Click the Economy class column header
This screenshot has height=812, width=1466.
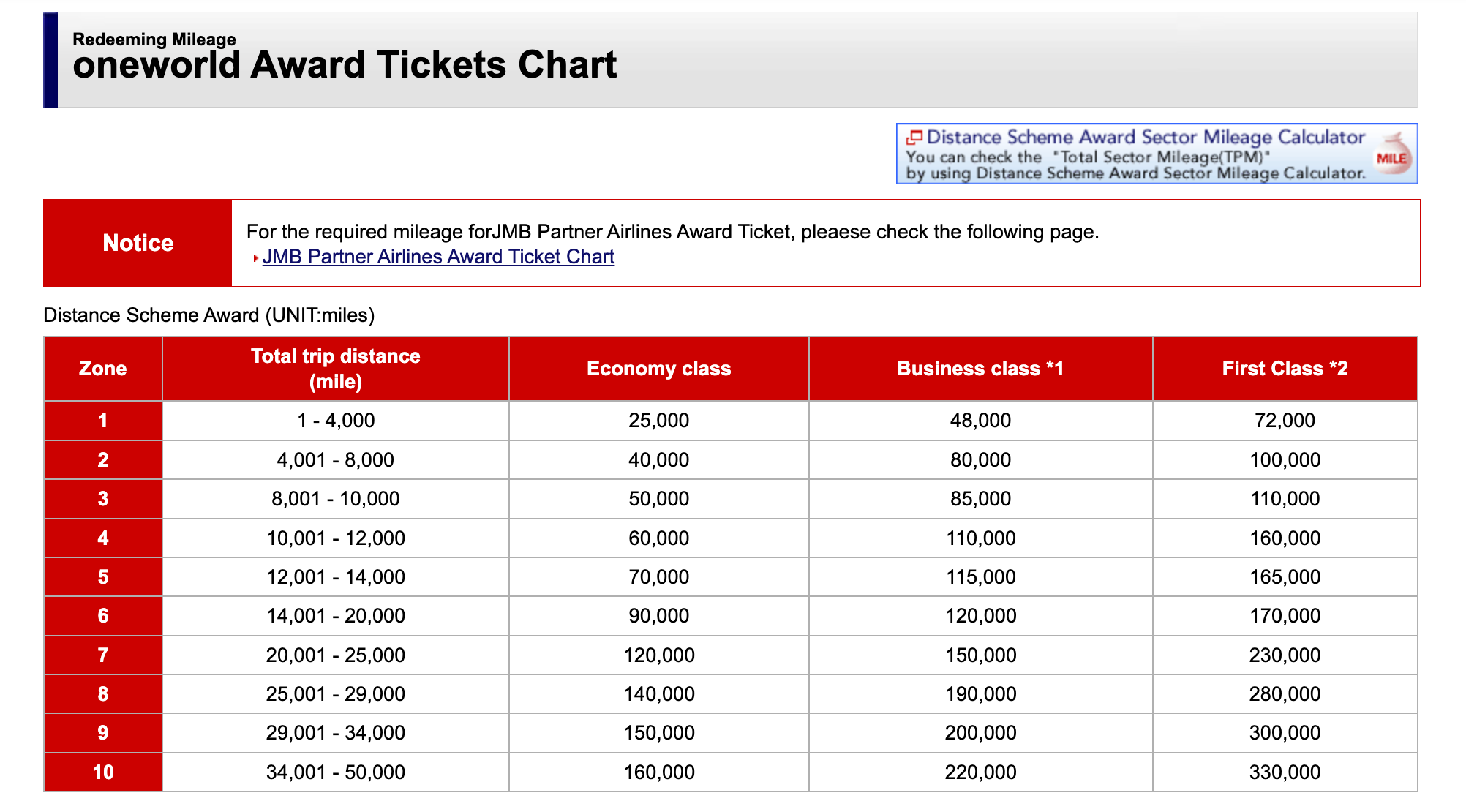(658, 368)
